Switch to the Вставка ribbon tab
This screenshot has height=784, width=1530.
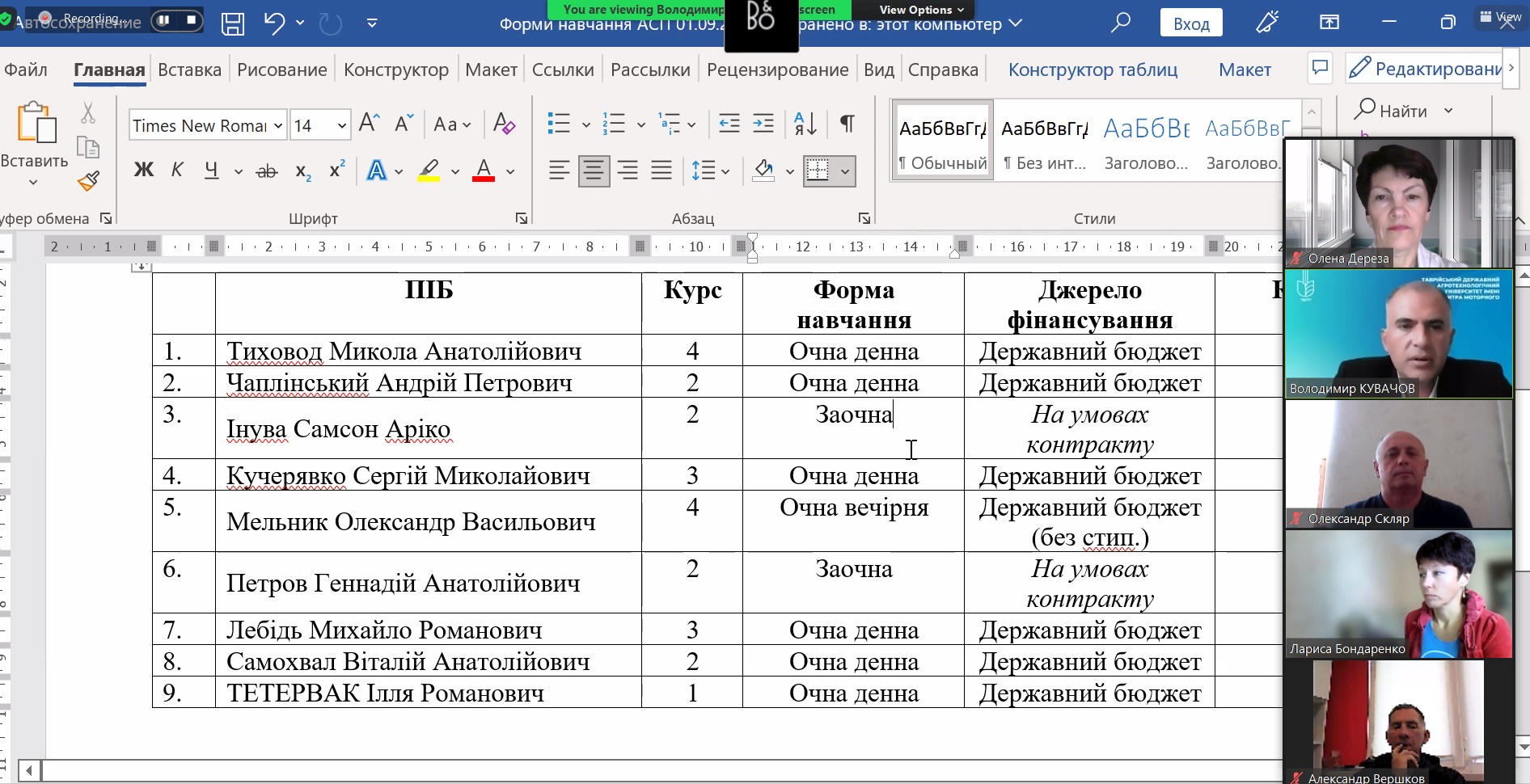[x=189, y=70]
